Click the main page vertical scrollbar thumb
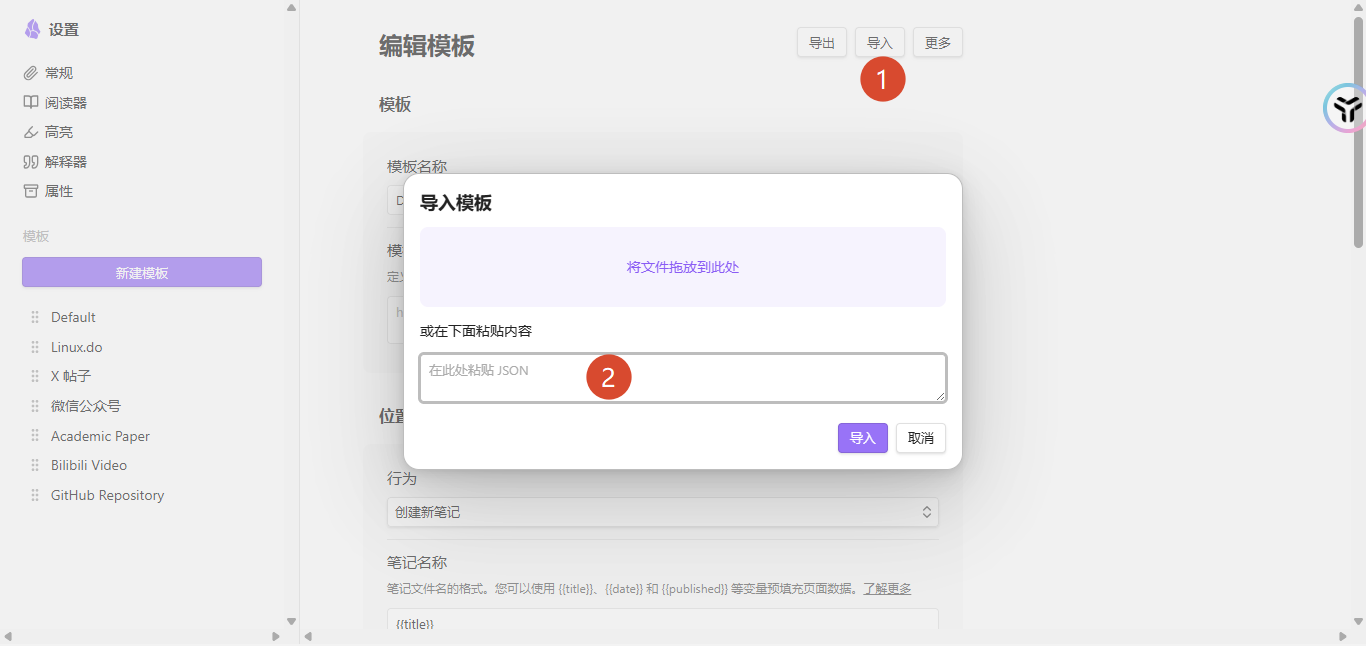Viewport: 1366px width, 646px height. coord(1359,132)
